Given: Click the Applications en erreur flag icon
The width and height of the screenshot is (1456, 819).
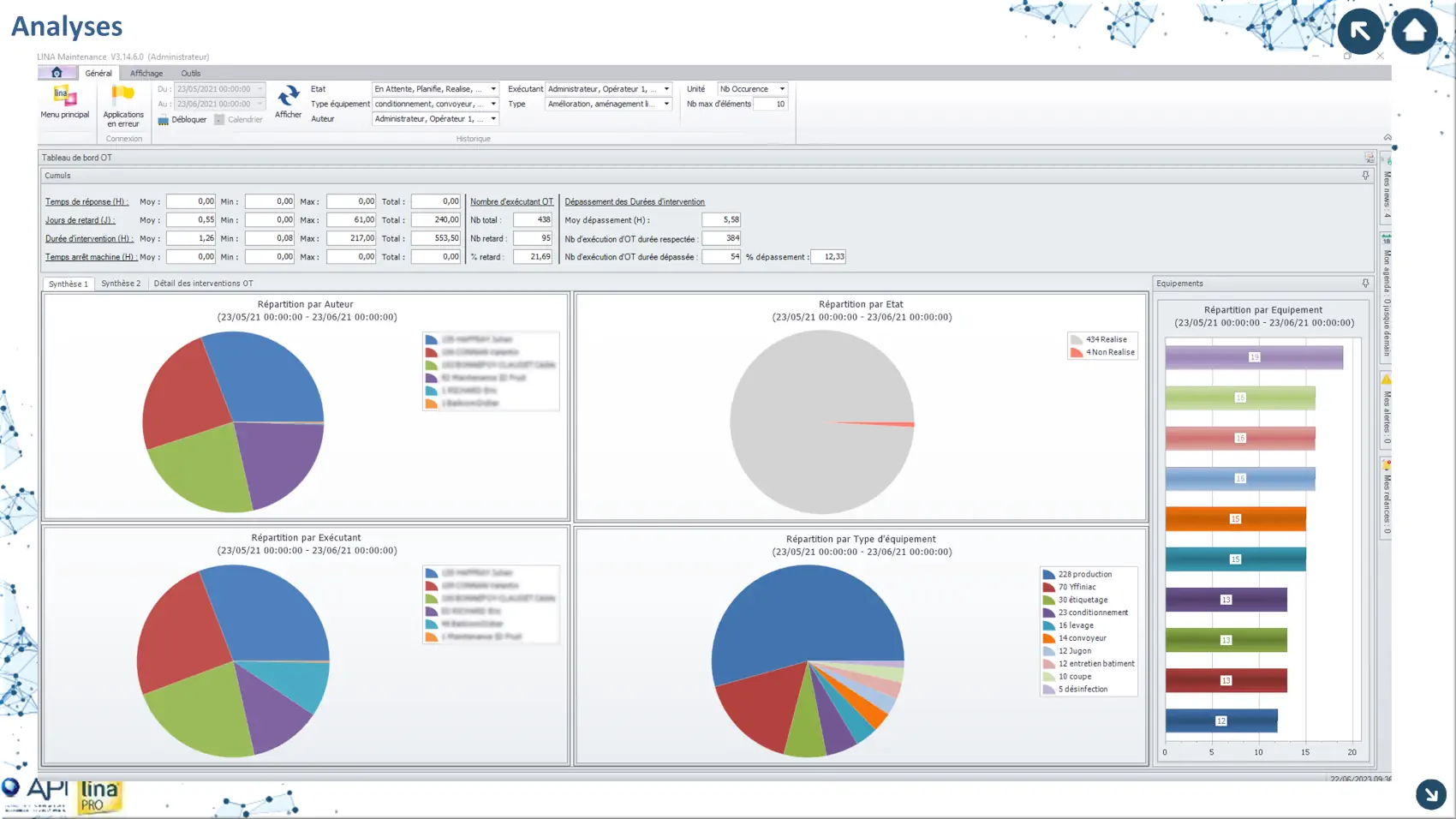Looking at the screenshot, I should (x=123, y=95).
